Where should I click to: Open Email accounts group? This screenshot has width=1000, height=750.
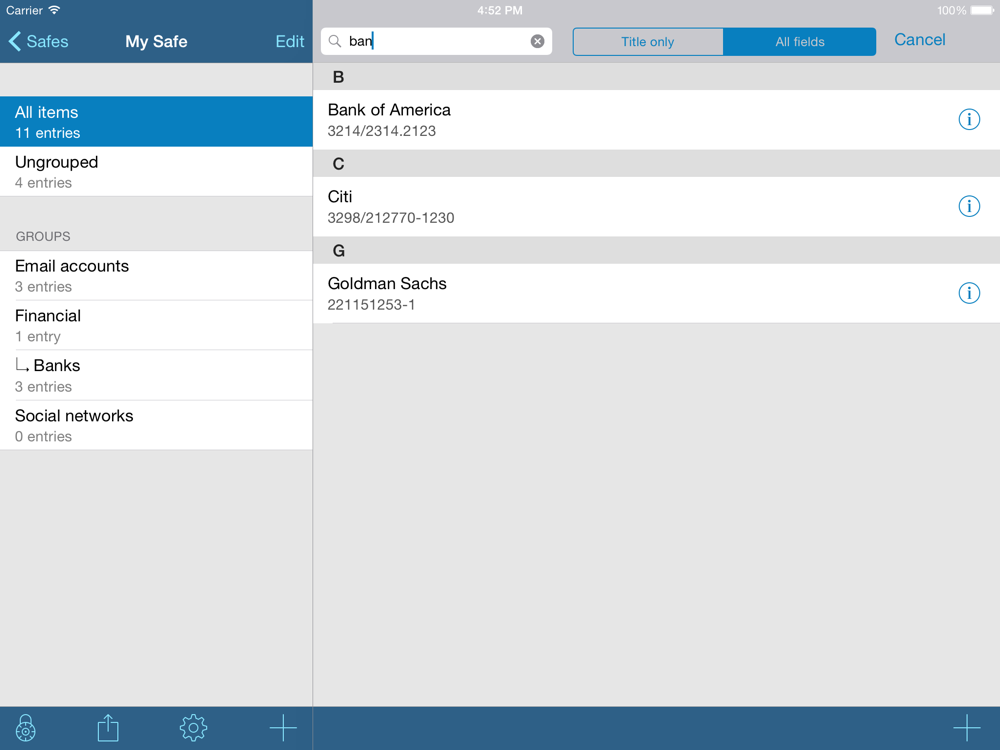[x=156, y=276]
